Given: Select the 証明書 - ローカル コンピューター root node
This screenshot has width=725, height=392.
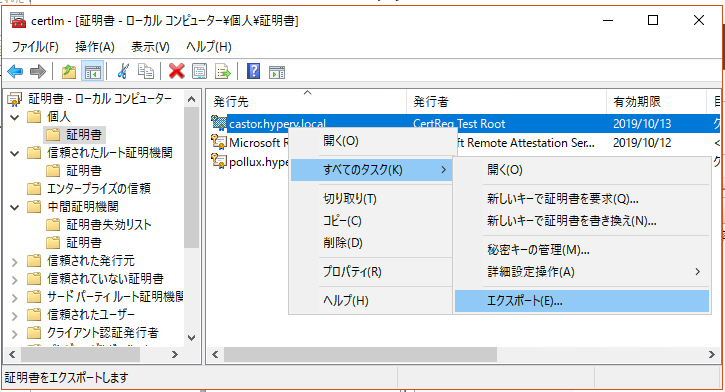Looking at the screenshot, I should 99,98.
